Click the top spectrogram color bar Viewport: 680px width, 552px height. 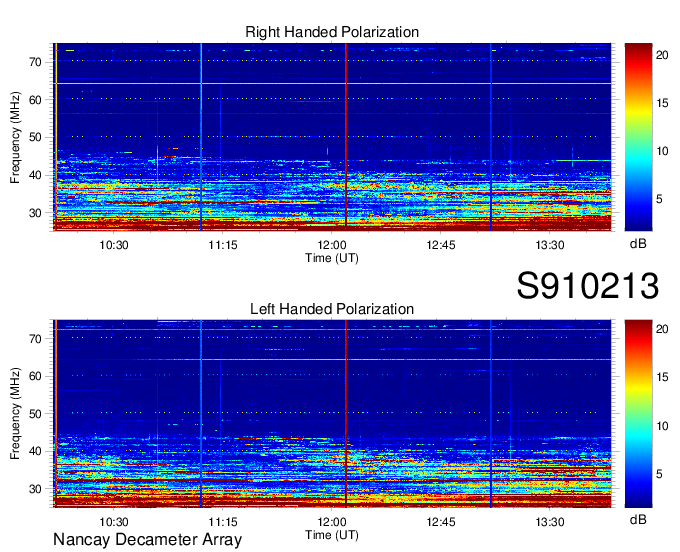coord(638,137)
